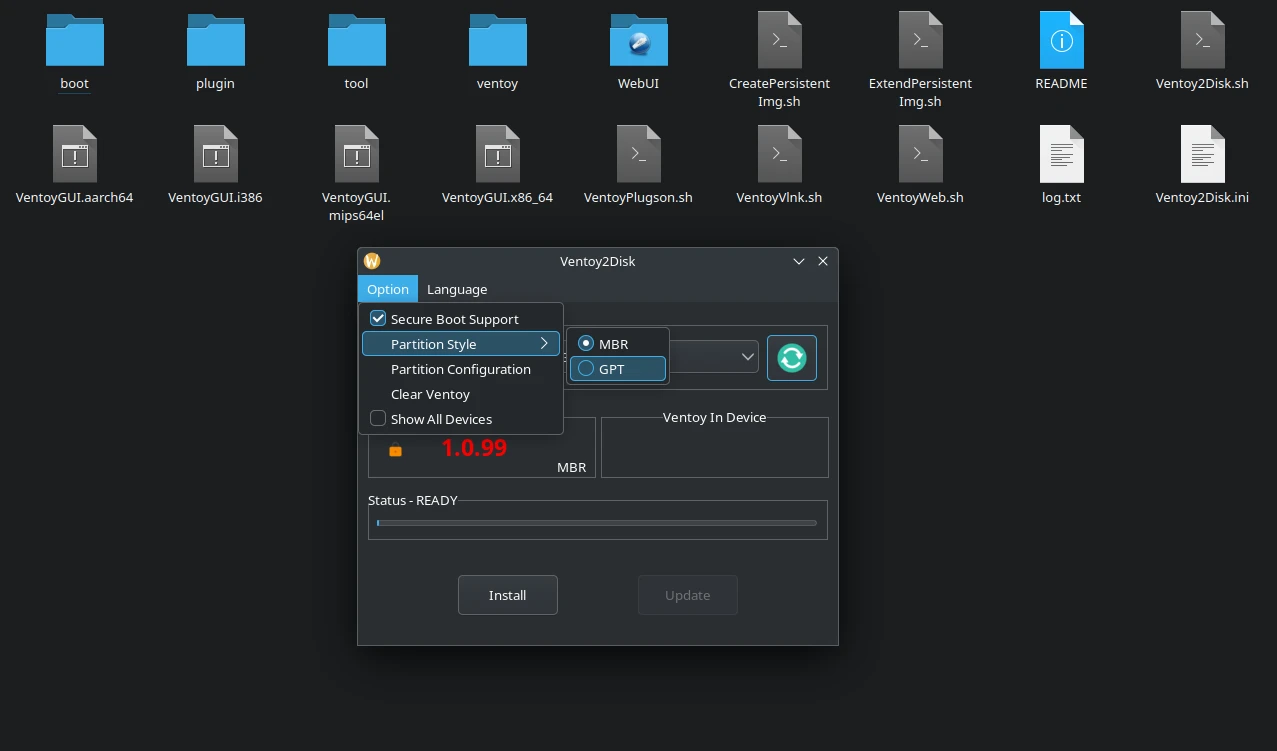Select the boot folder icon
The height and width of the screenshot is (751, 1277).
pyautogui.click(x=75, y=40)
